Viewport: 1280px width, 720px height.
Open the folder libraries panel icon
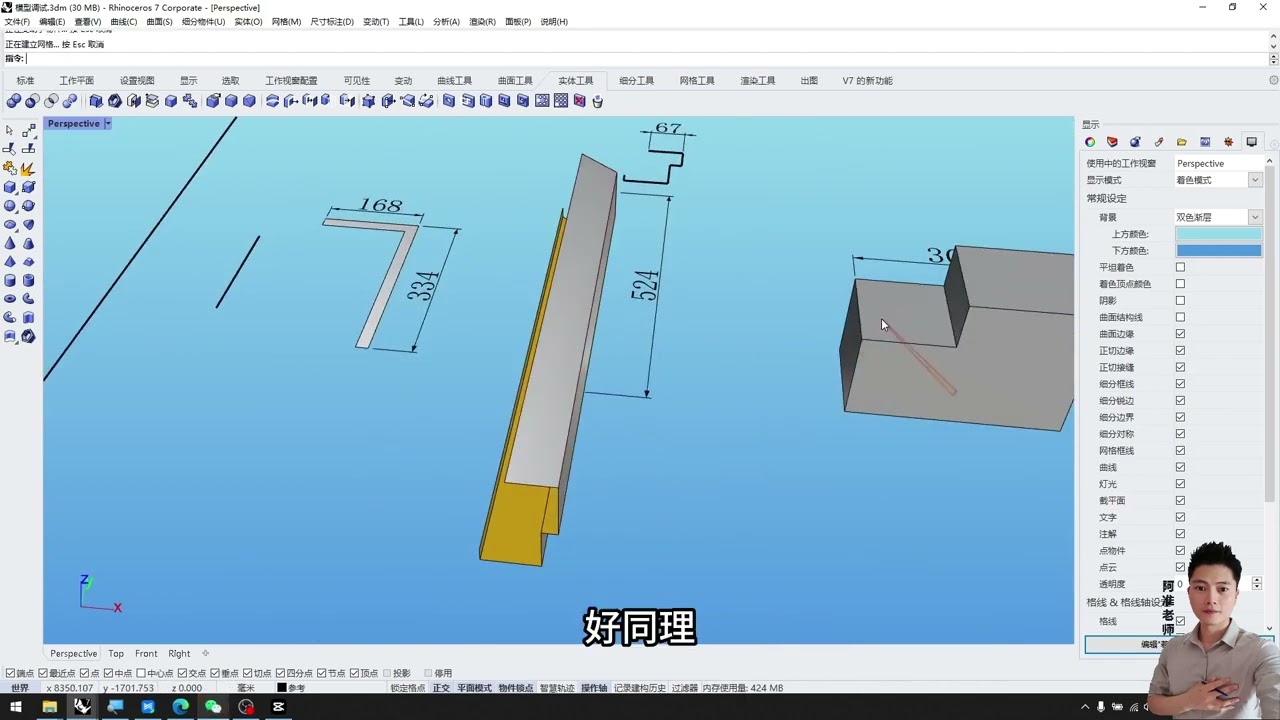pos(1182,142)
